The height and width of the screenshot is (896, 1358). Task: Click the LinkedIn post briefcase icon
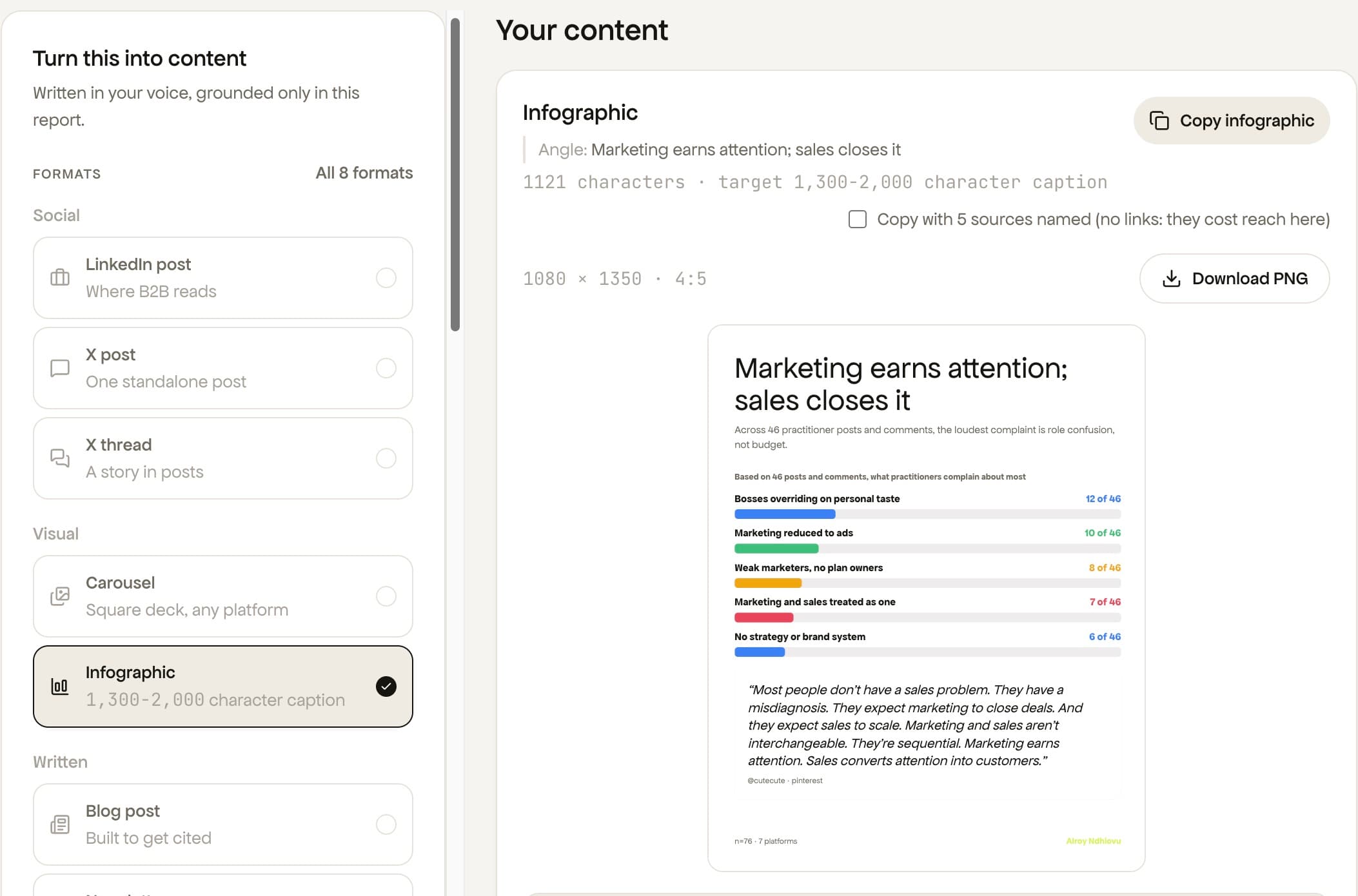[60, 278]
